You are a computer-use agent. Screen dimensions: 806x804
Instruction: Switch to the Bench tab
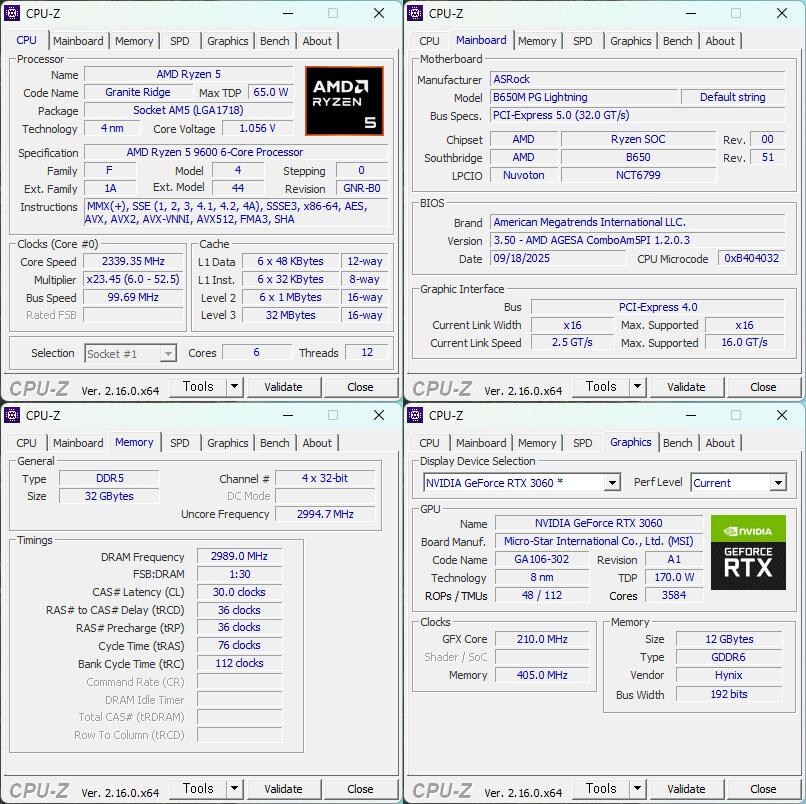pos(274,41)
